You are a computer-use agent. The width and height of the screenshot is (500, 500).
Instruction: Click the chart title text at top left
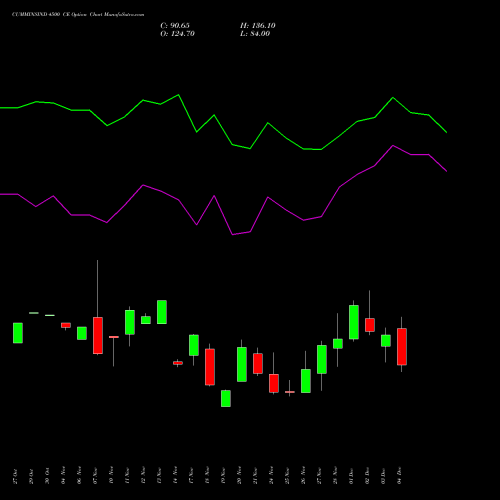point(78,15)
